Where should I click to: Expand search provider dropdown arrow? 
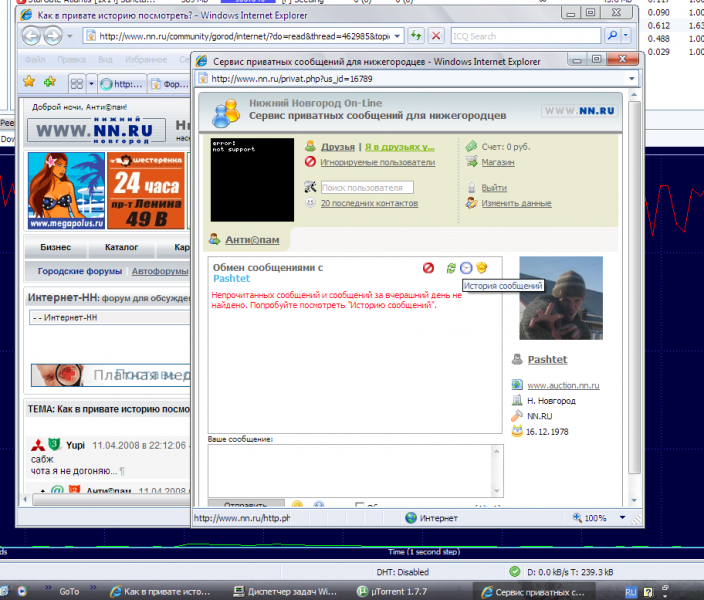pos(626,35)
